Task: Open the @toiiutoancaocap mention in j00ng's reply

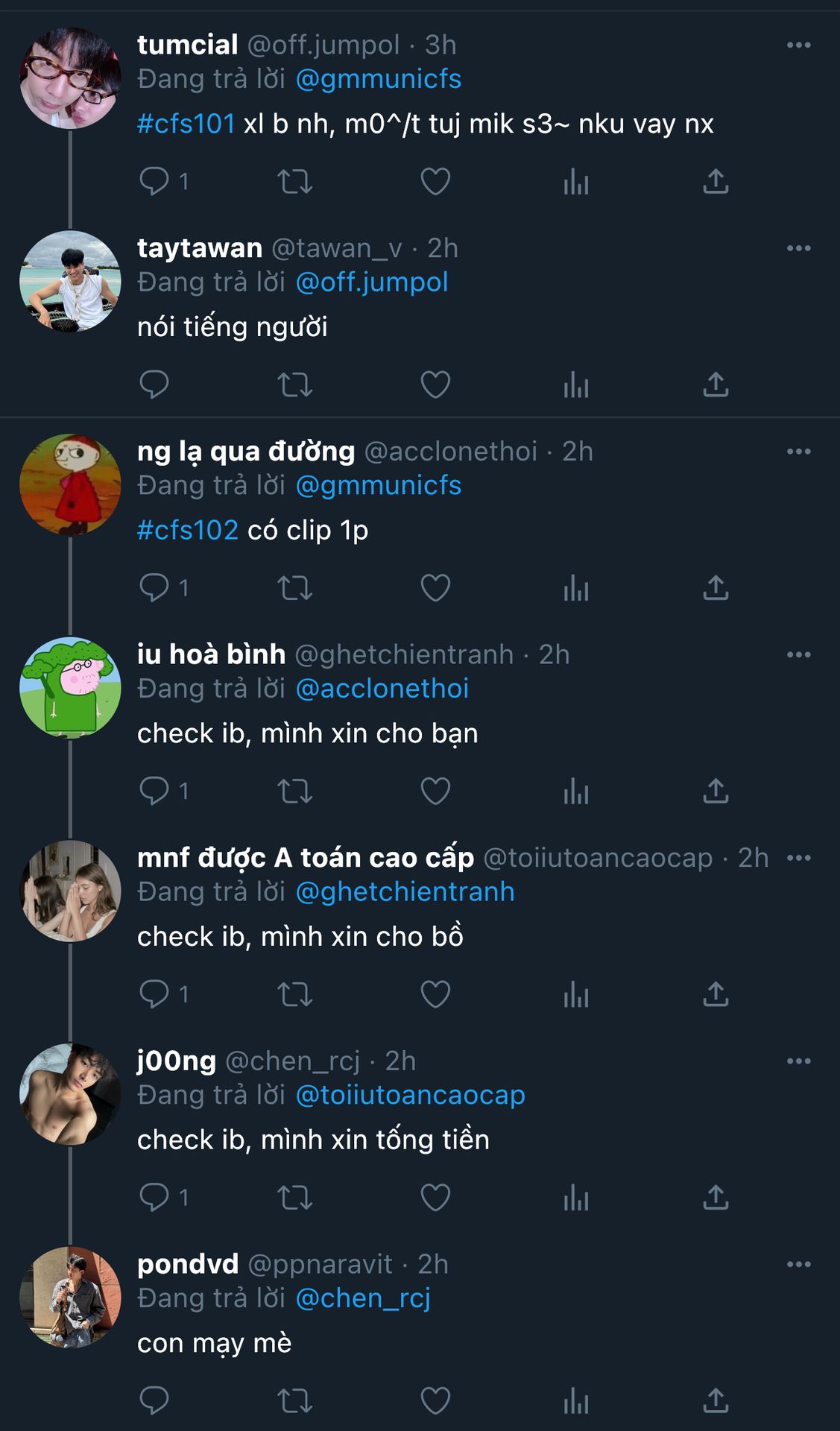Action: pos(411,1095)
